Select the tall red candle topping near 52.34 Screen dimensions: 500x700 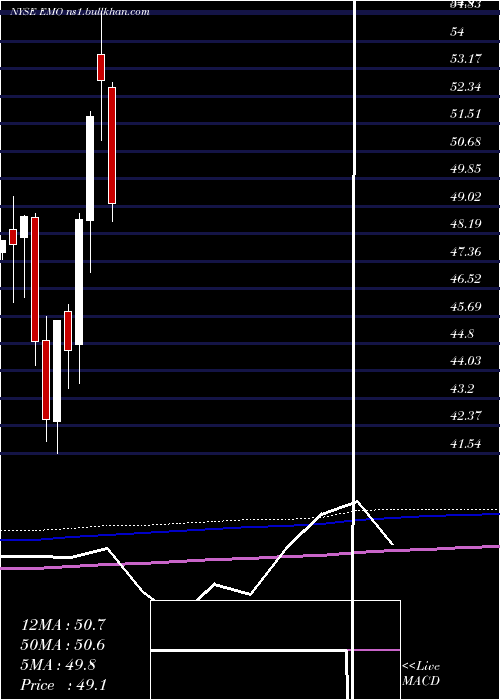pos(112,146)
